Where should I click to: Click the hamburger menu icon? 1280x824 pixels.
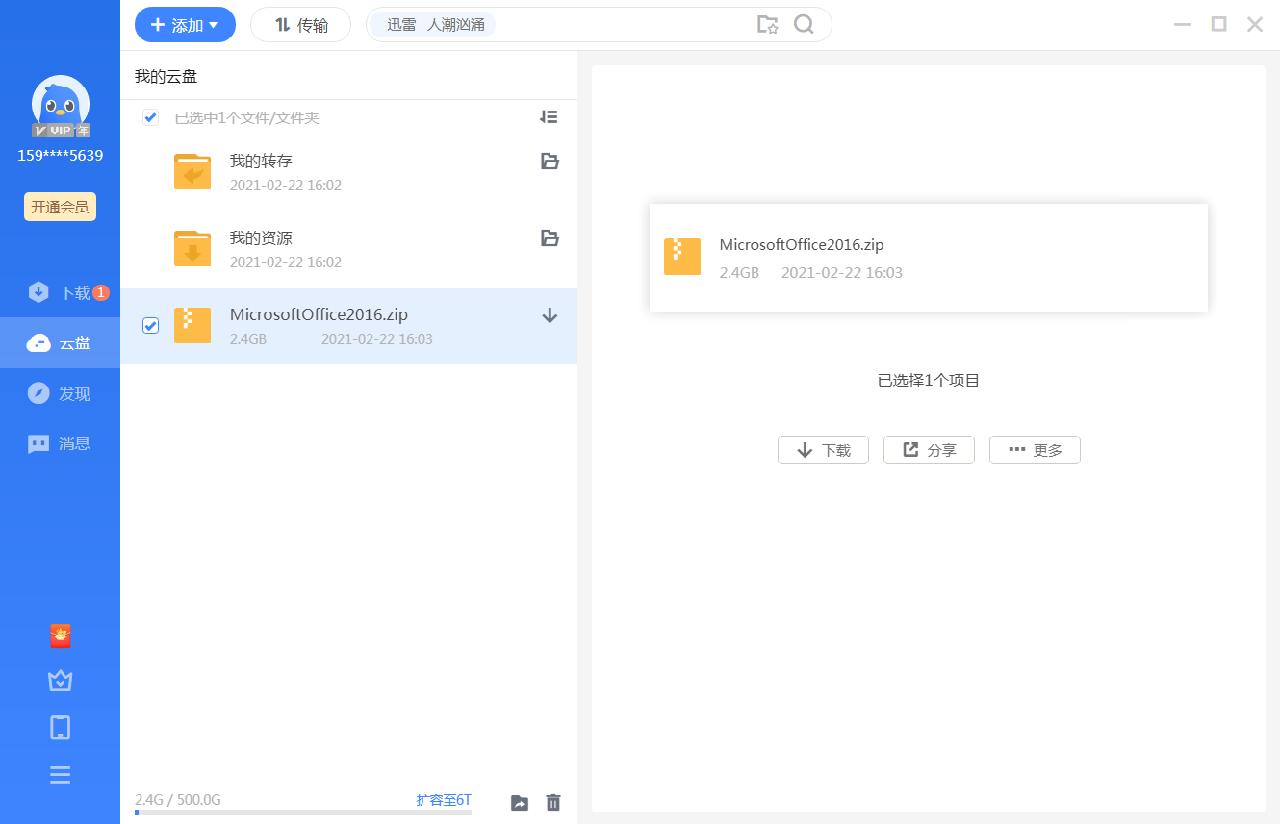click(60, 774)
